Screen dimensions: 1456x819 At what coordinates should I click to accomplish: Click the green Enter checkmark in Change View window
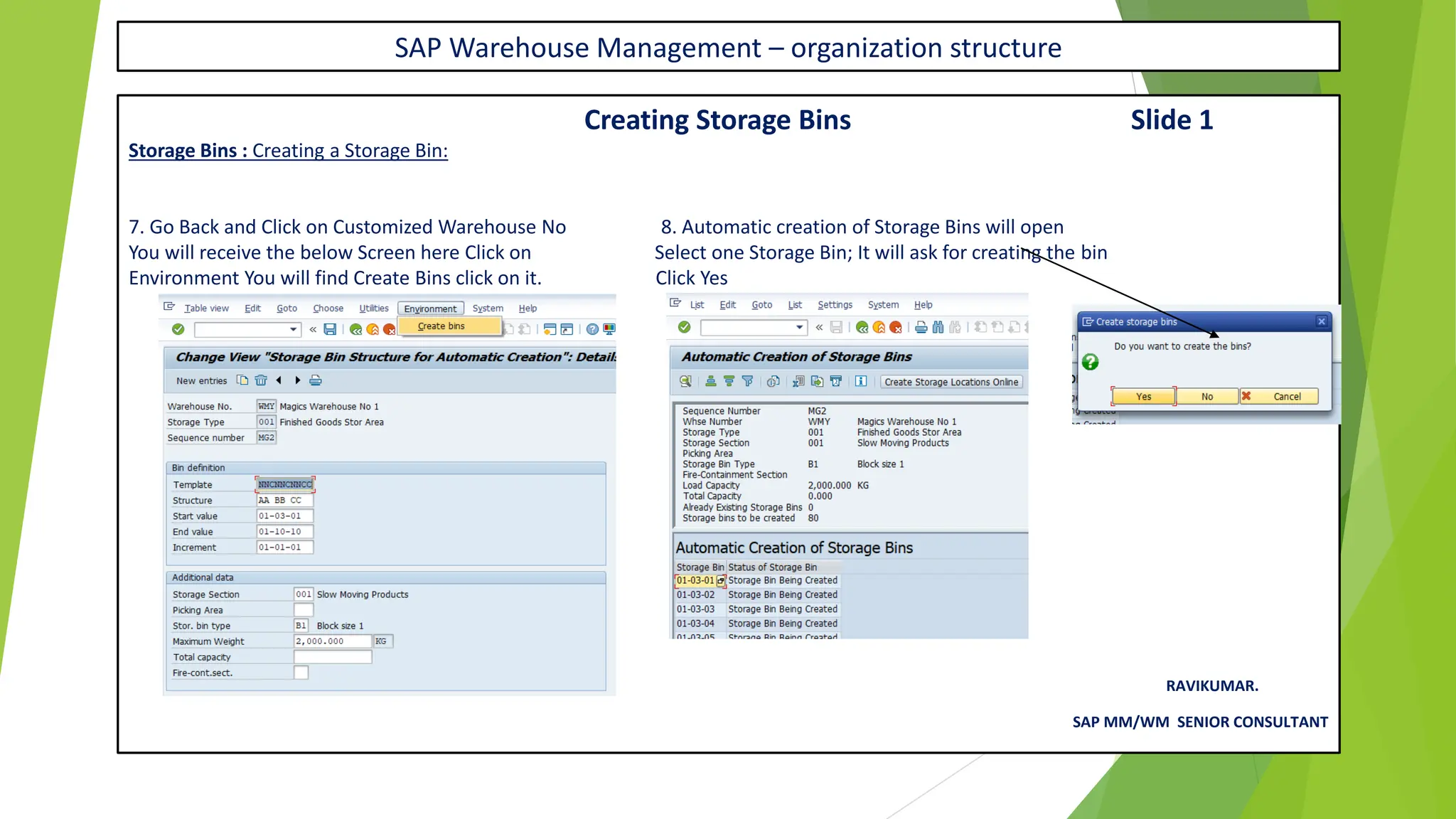pyautogui.click(x=178, y=329)
